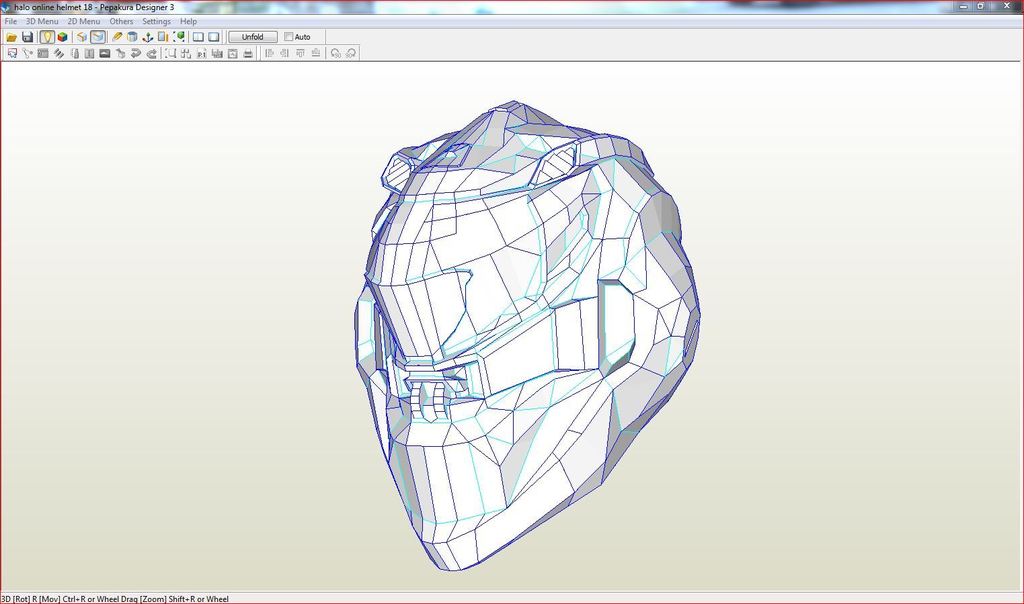
Task: Expand the Others menu
Action: pos(121,21)
